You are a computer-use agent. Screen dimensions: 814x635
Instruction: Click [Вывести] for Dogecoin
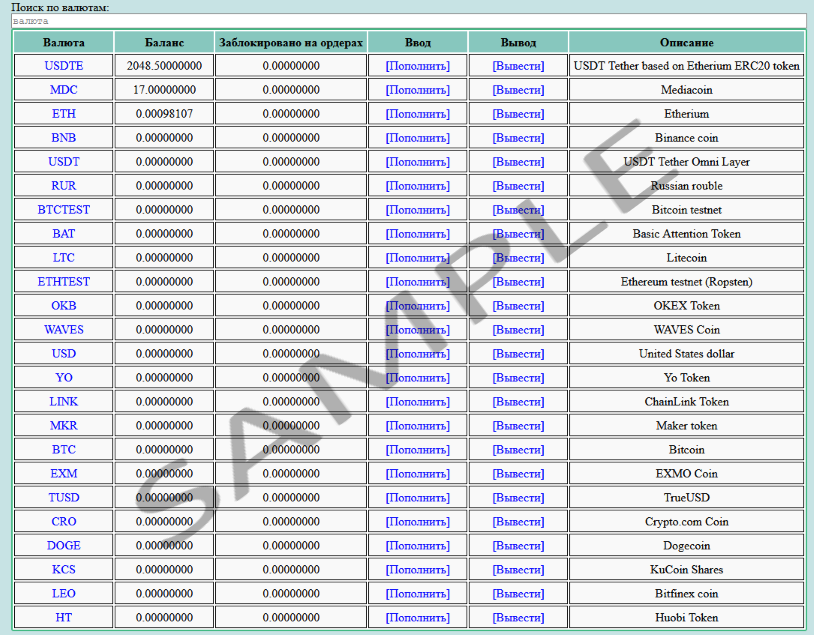click(518, 545)
